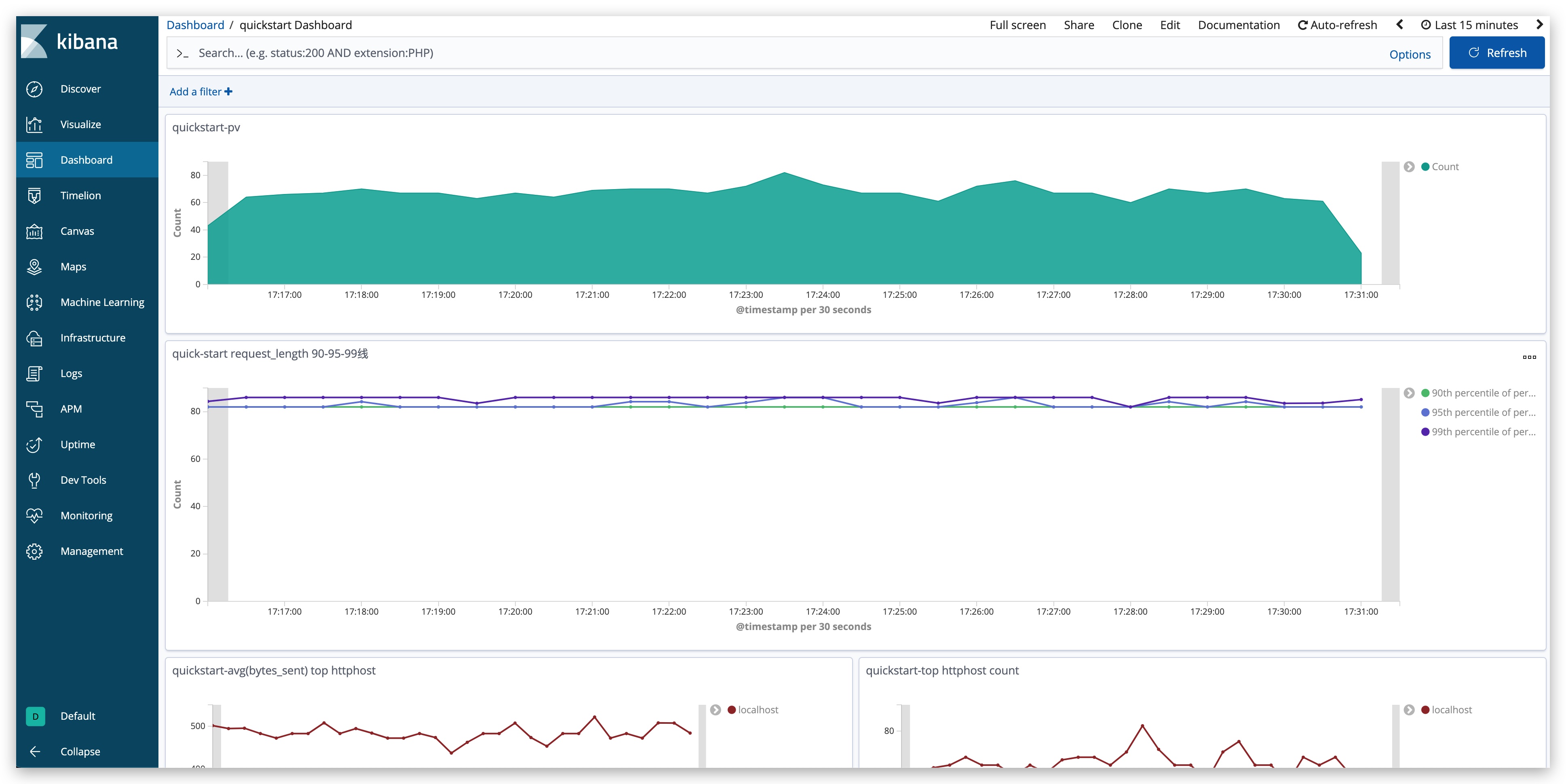Click Share in the top menu
Image resolution: width=1566 pixels, height=784 pixels.
pyautogui.click(x=1078, y=25)
